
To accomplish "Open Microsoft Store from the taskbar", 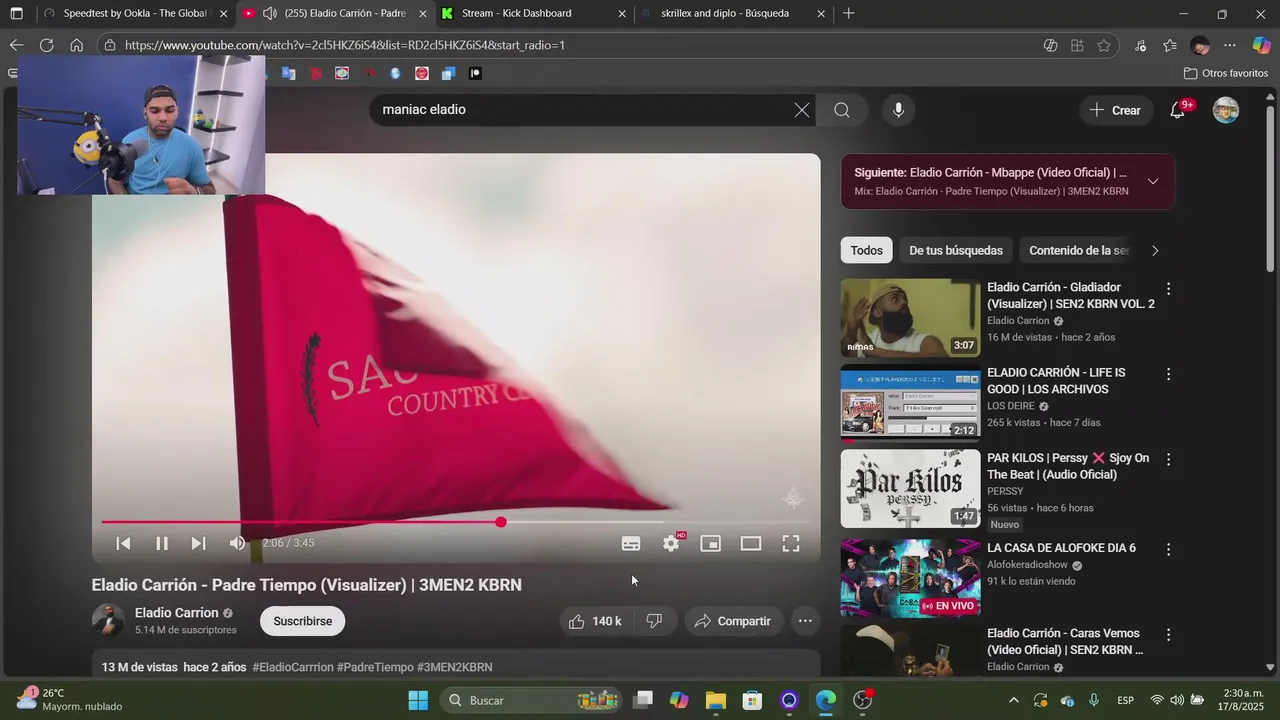I will click(752, 700).
